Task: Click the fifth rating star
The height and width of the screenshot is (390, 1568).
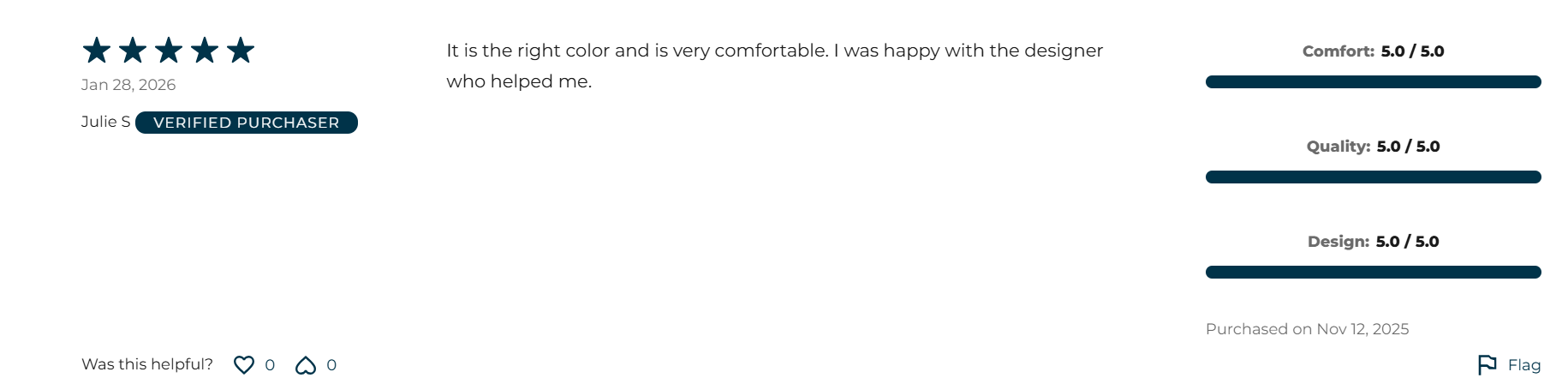Action: [241, 51]
